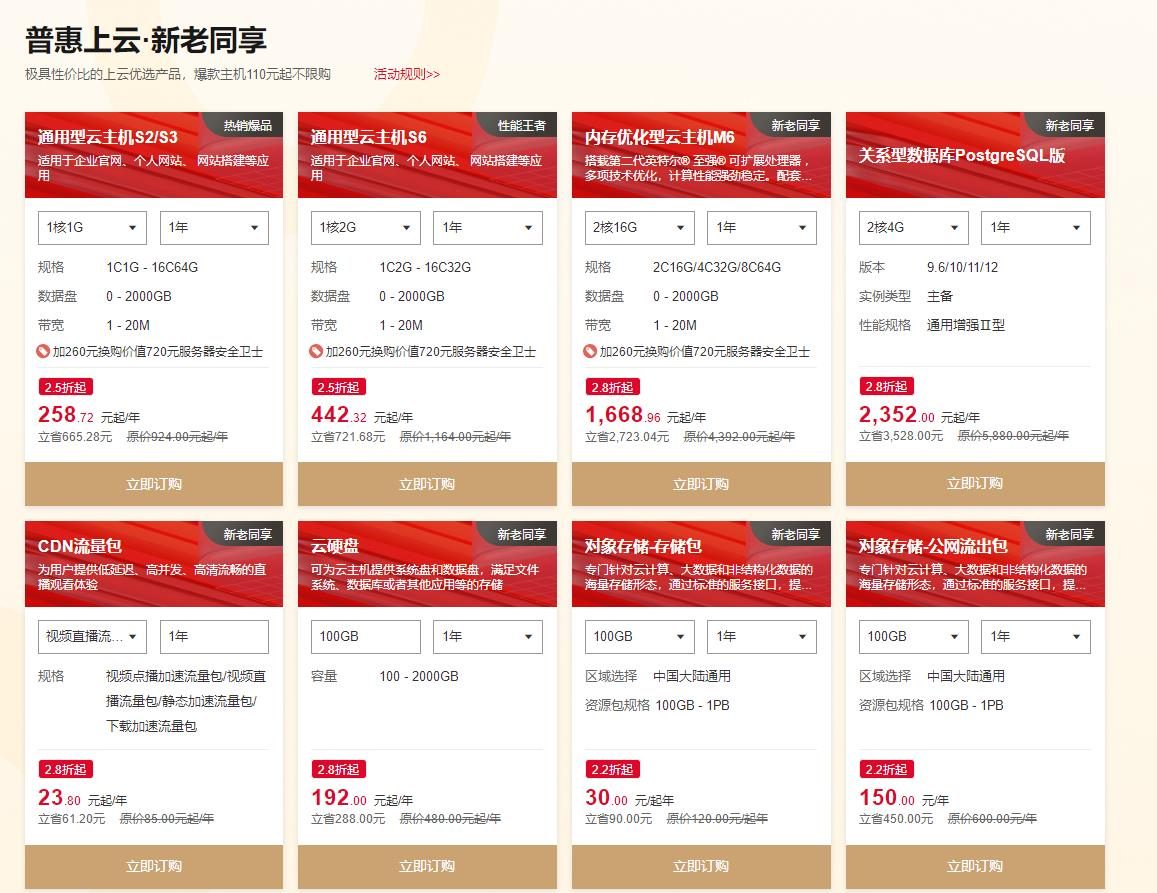Click price 442.32 元起/年
This screenshot has width=1157, height=893.
click(x=362, y=415)
